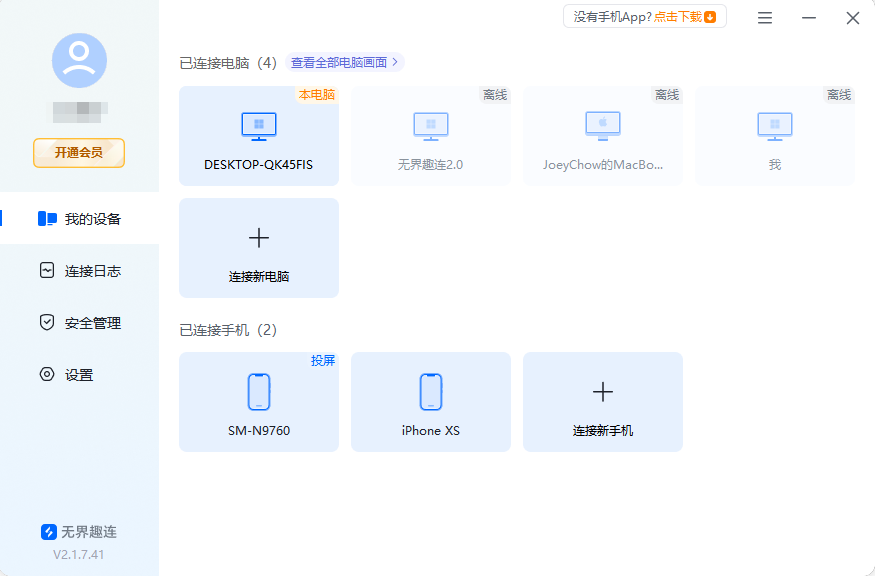Click the 开通会员 membership button
Screen dimensions: 875x576
pos(78,153)
